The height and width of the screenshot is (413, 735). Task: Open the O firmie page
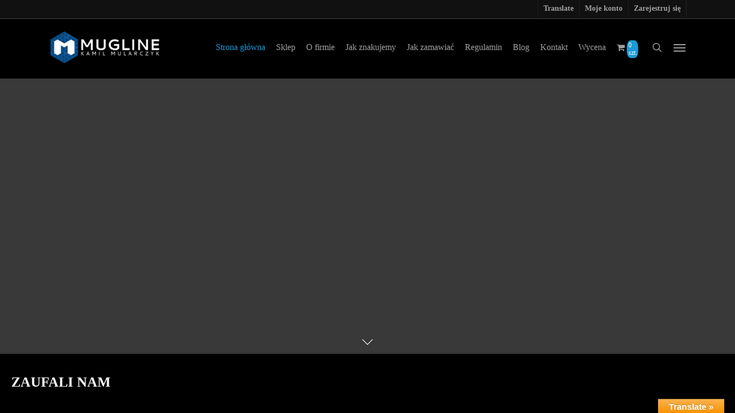click(320, 47)
